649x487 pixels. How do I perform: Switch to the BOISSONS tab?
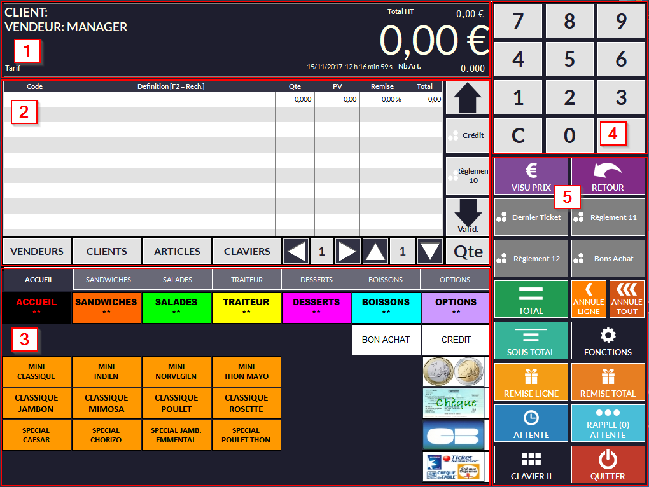click(385, 280)
